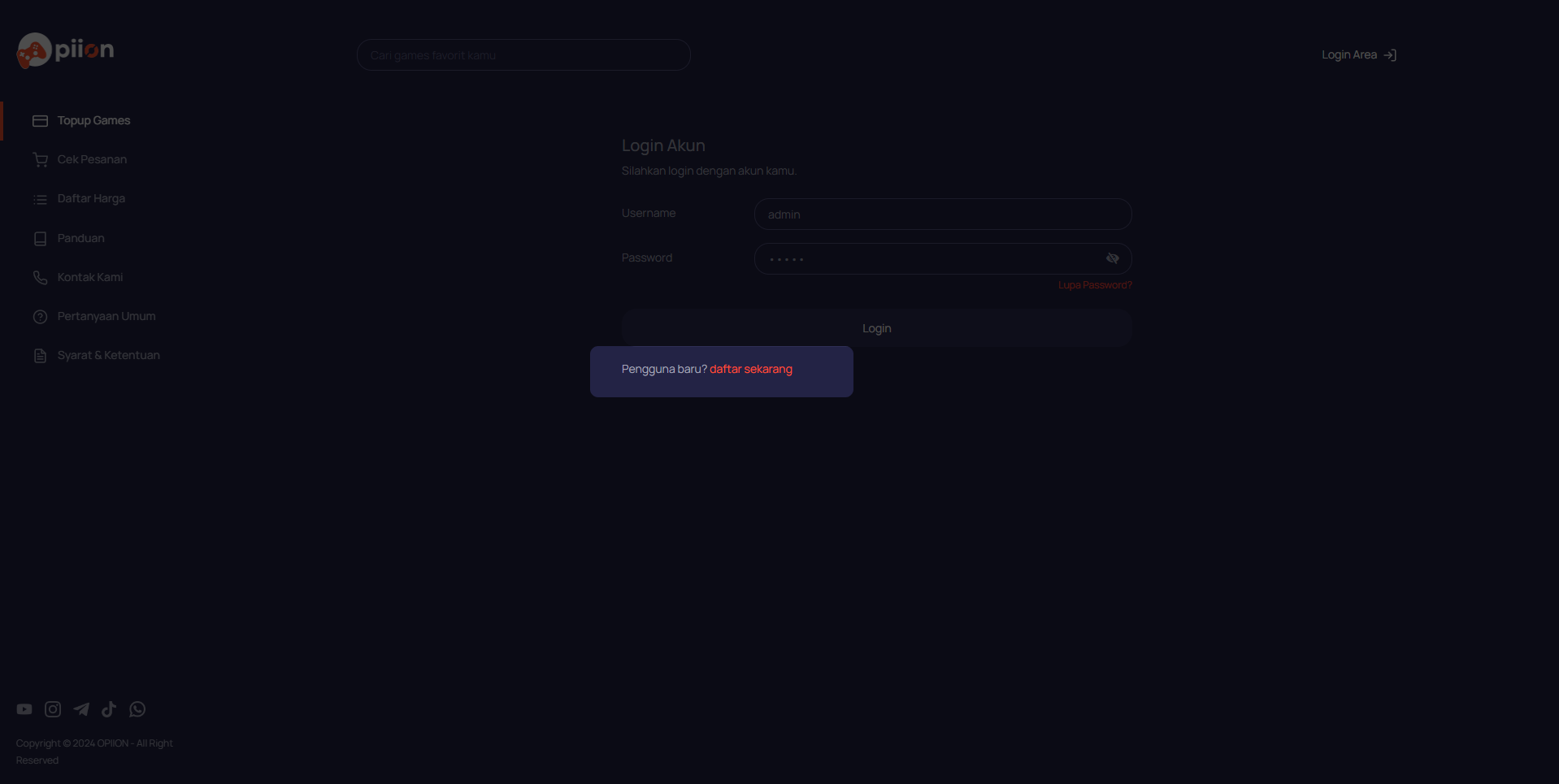
Task: Open the TikTok social icon
Action: point(109,709)
